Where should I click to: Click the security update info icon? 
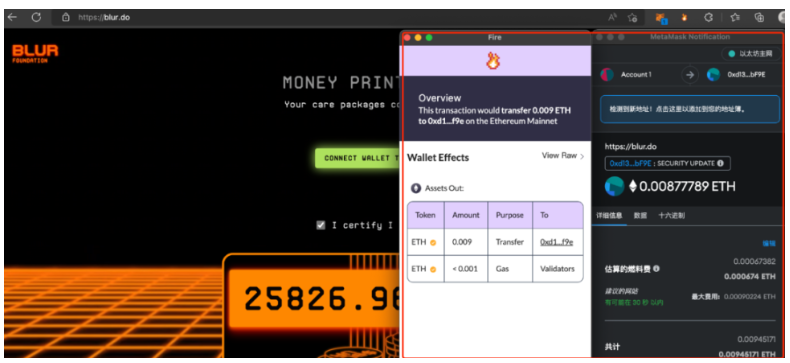720,163
